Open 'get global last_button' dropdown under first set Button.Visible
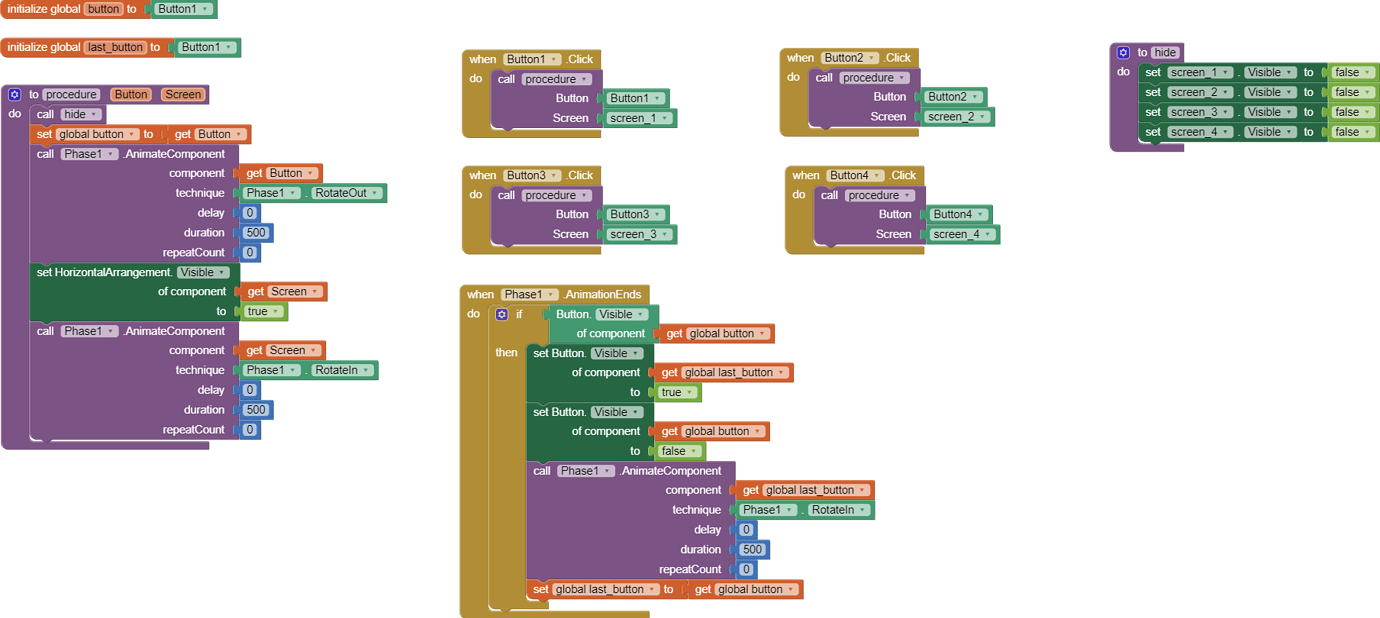Viewport: 1380px width, 618px height. coord(735,373)
